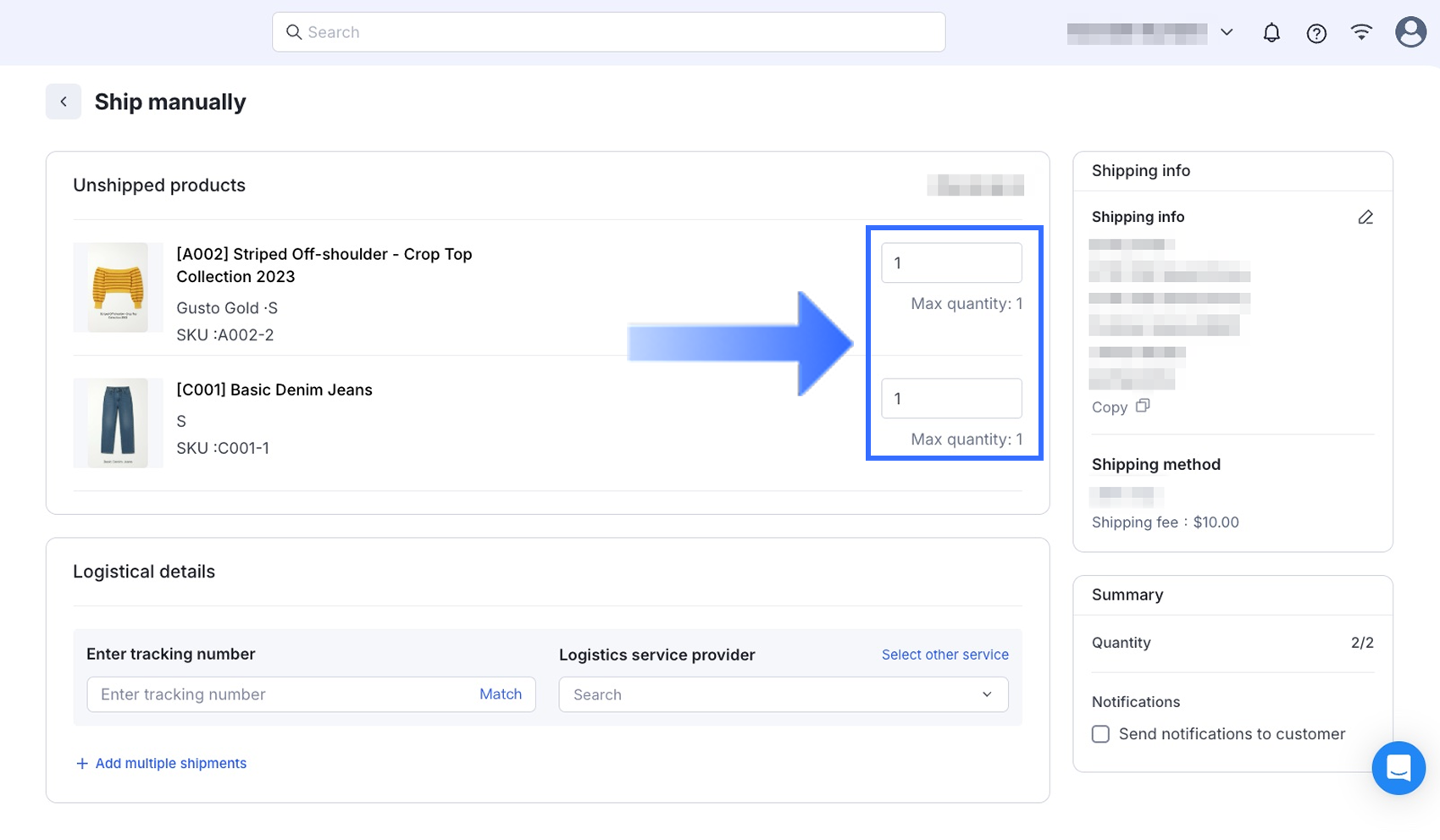Click the Enter tracking number field
The height and width of the screenshot is (840, 1440).
point(280,694)
